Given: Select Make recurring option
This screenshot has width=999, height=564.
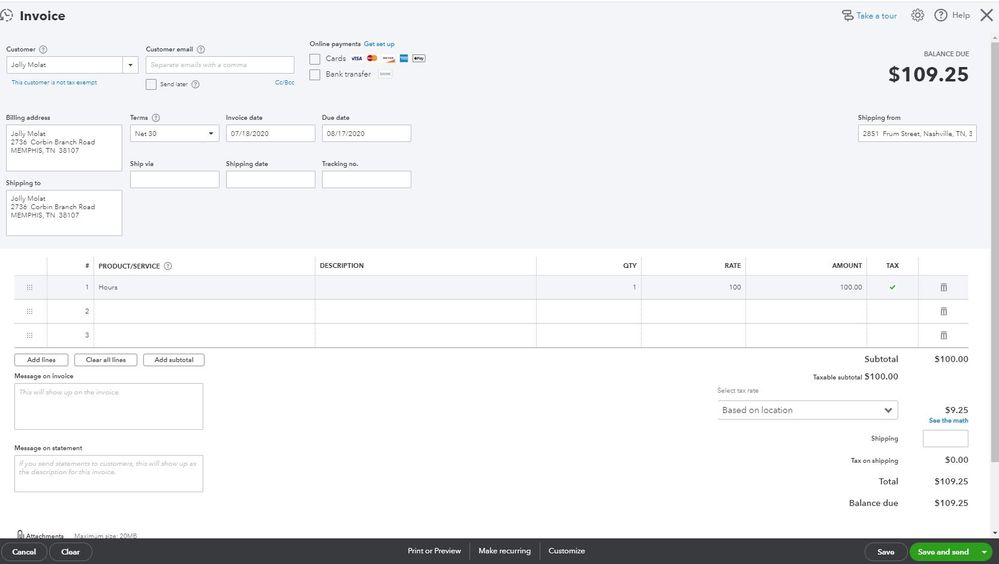Looking at the screenshot, I should [x=505, y=551].
